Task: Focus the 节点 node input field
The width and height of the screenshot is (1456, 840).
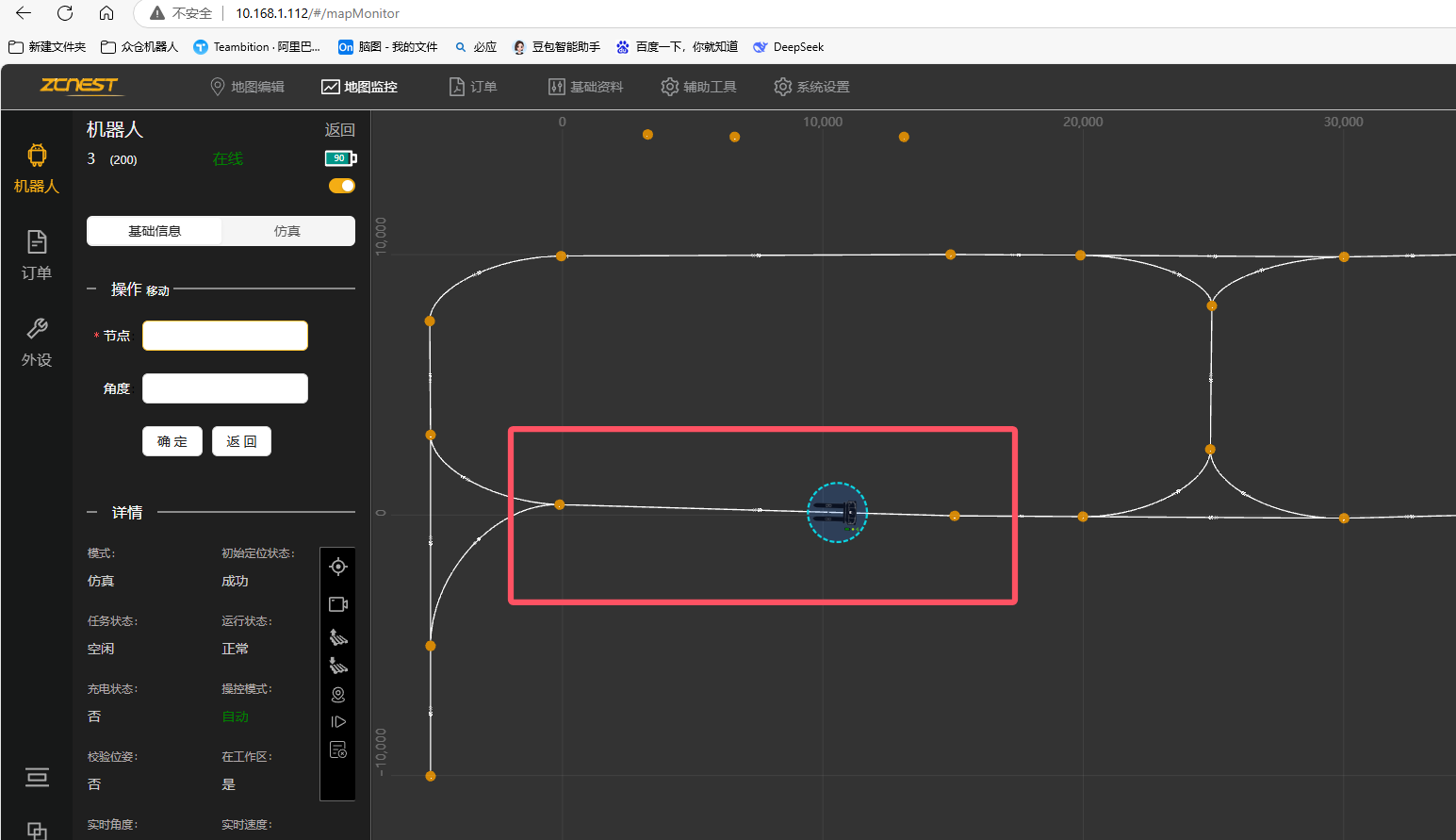Action: pos(225,336)
